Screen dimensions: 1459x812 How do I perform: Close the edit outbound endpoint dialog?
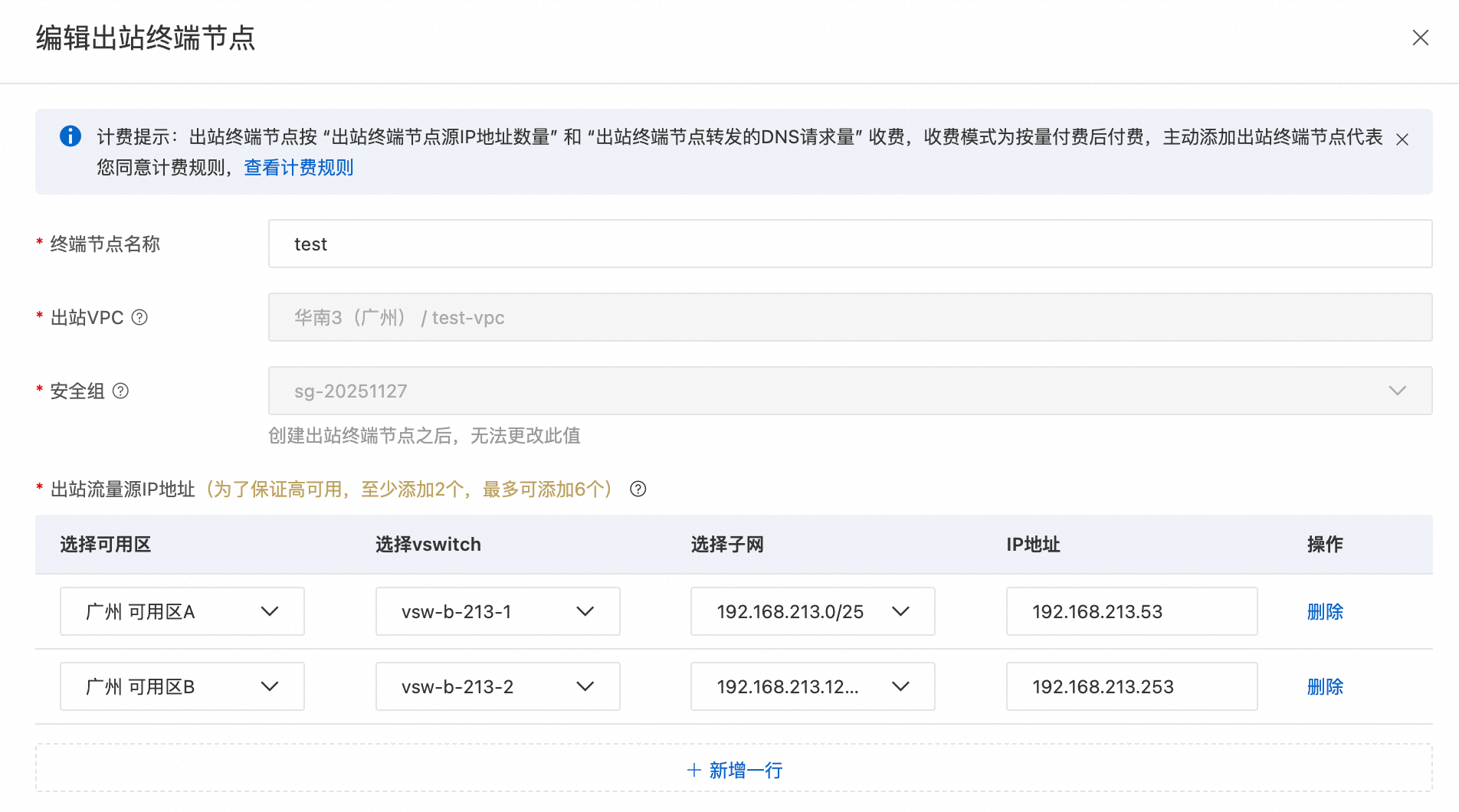[x=1420, y=38]
